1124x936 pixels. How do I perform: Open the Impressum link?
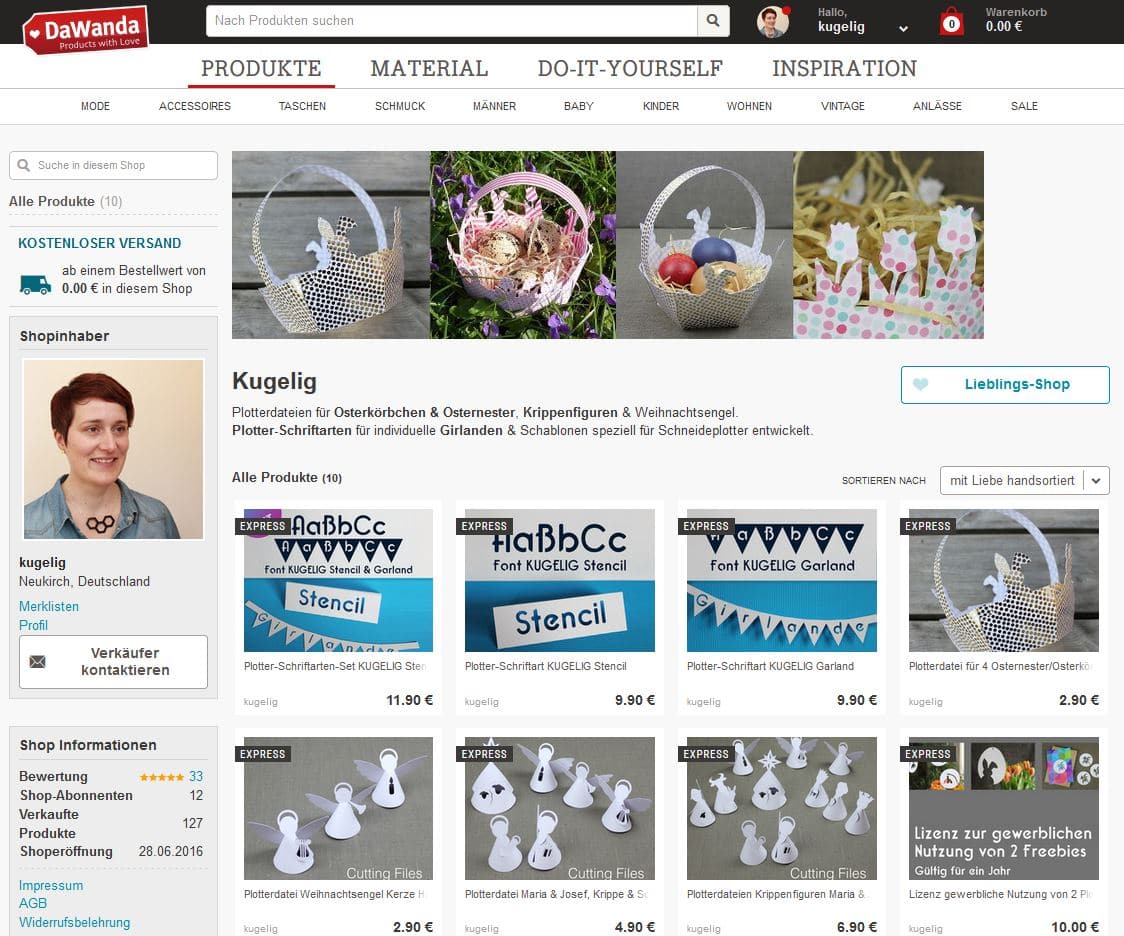point(51,885)
